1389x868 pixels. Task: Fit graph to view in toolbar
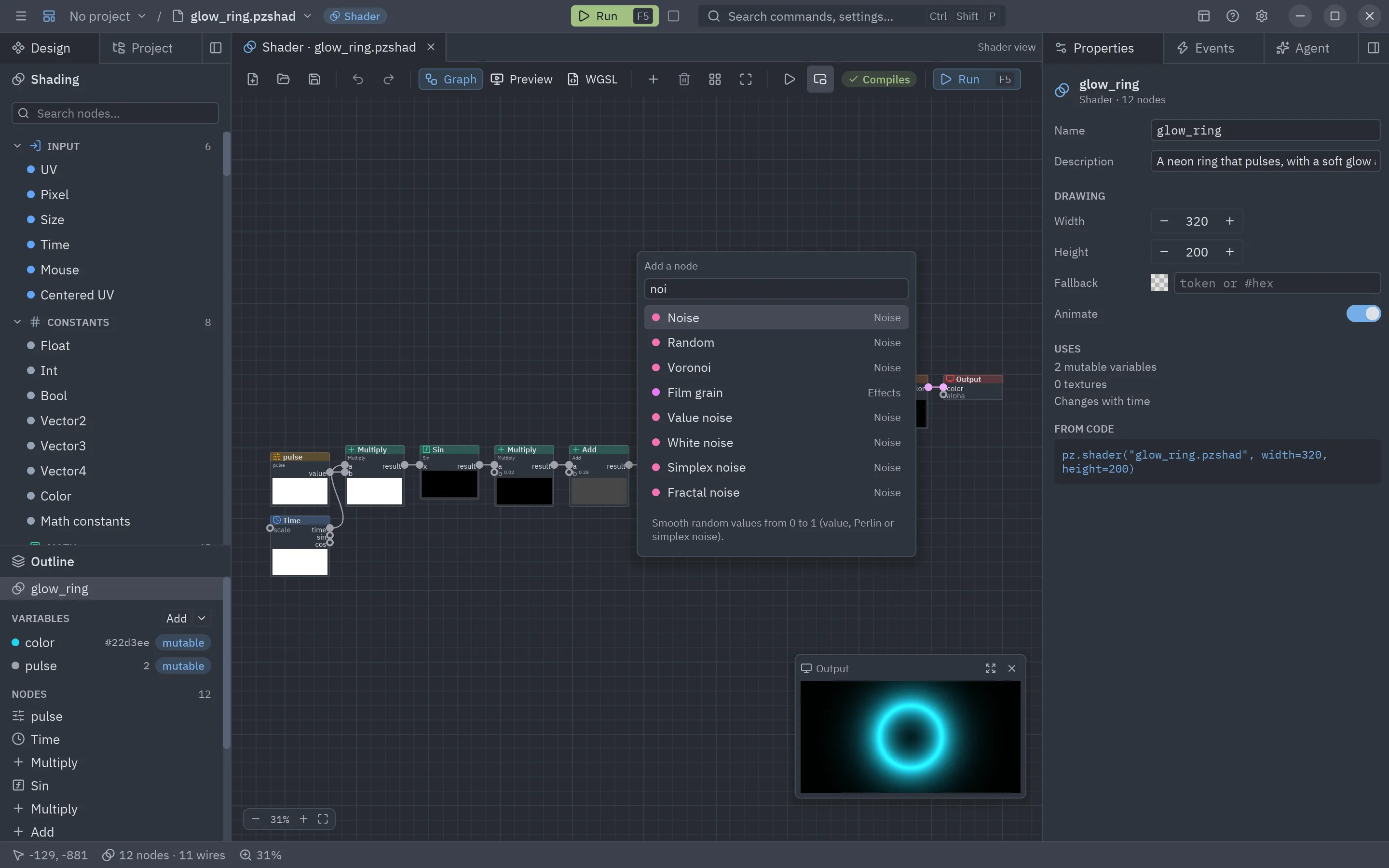[x=746, y=79]
